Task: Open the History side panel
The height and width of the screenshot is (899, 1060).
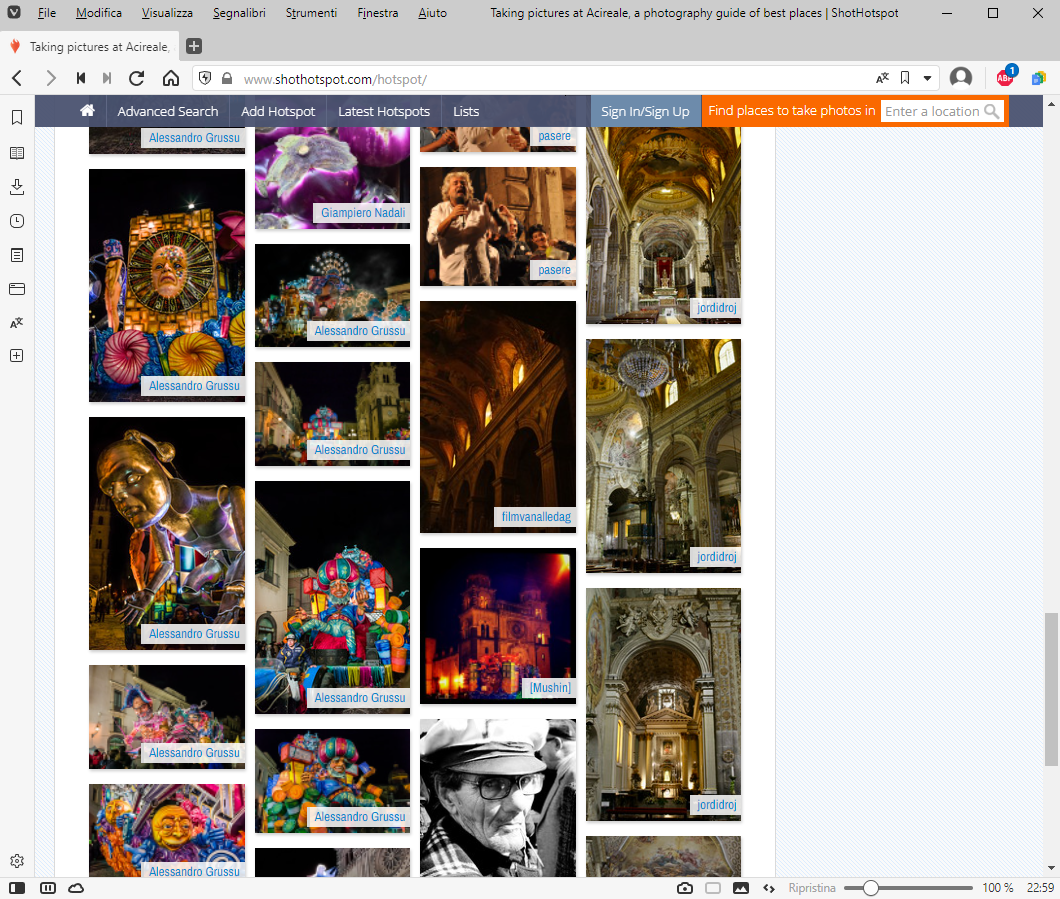Action: pos(17,221)
